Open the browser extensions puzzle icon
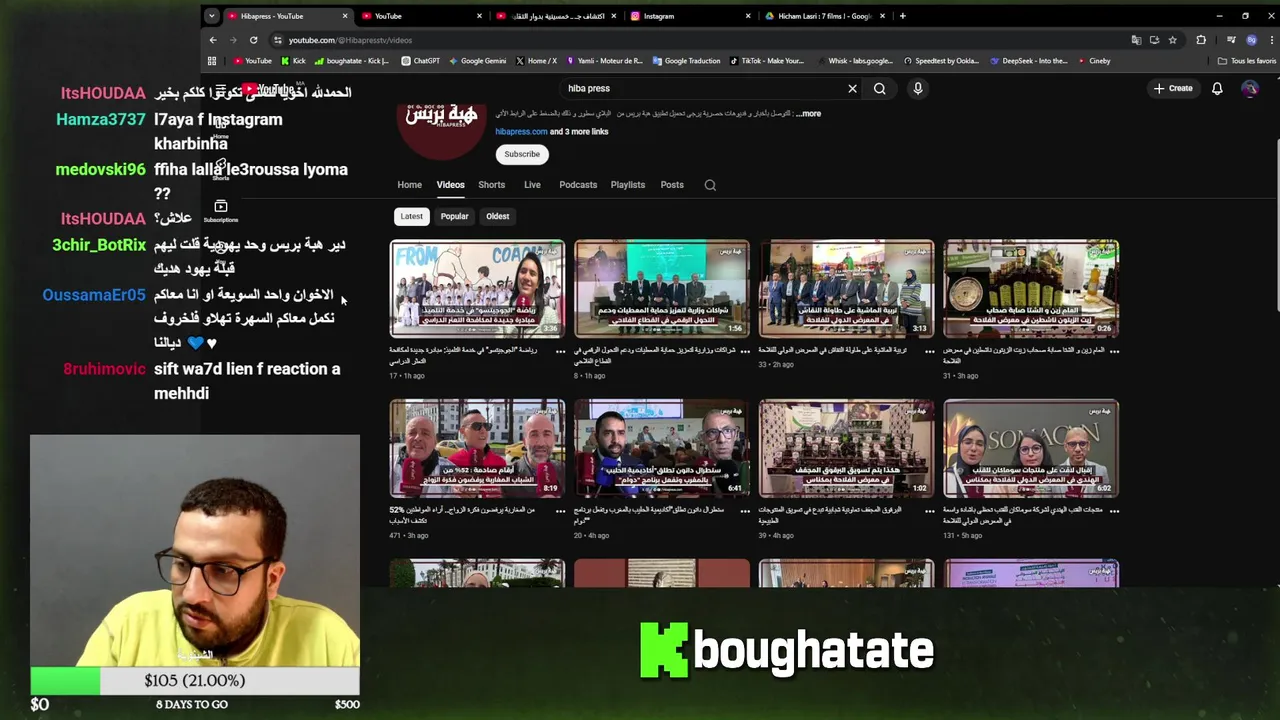The image size is (1280, 720). [1201, 40]
